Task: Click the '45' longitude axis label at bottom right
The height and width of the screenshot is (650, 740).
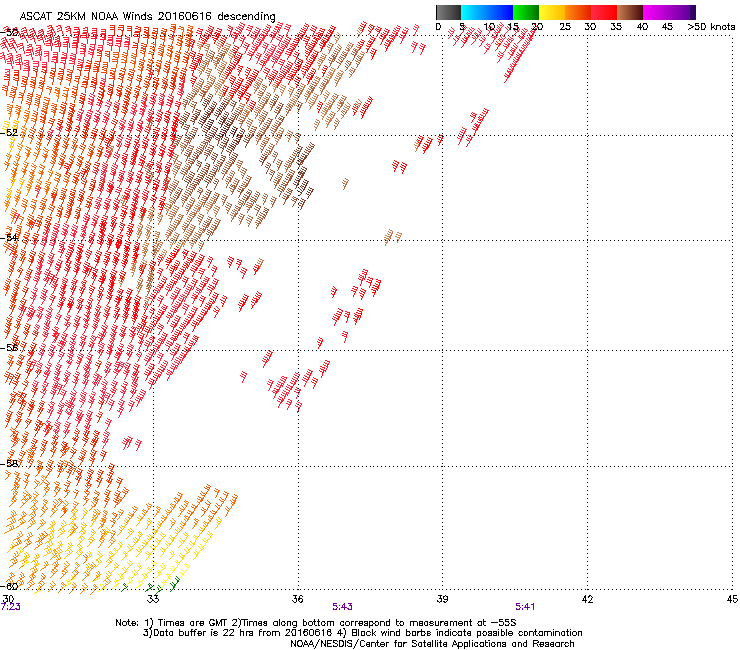Action: [x=732, y=599]
